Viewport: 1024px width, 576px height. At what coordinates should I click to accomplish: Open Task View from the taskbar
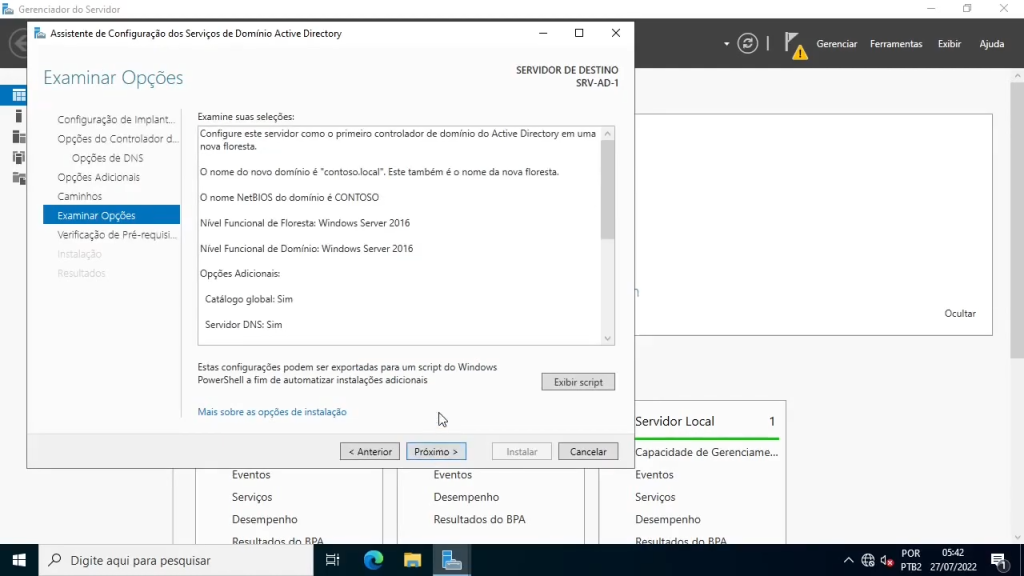point(332,560)
